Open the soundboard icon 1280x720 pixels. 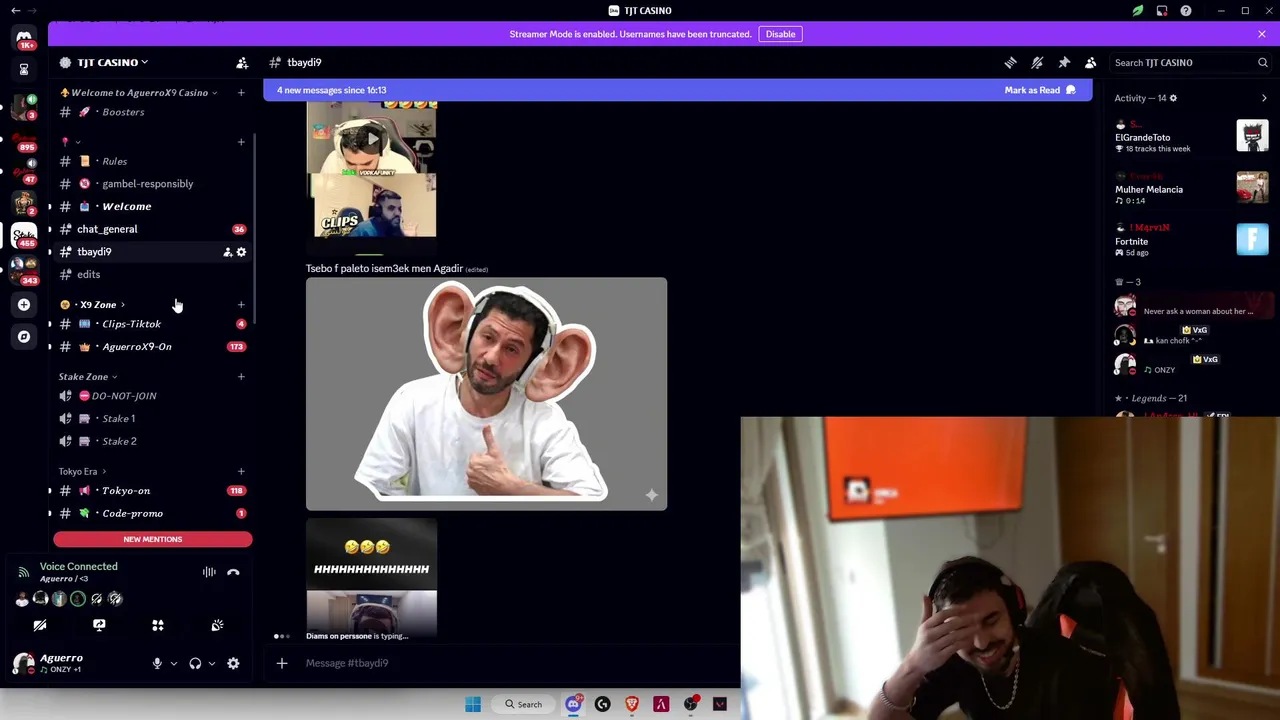click(217, 625)
